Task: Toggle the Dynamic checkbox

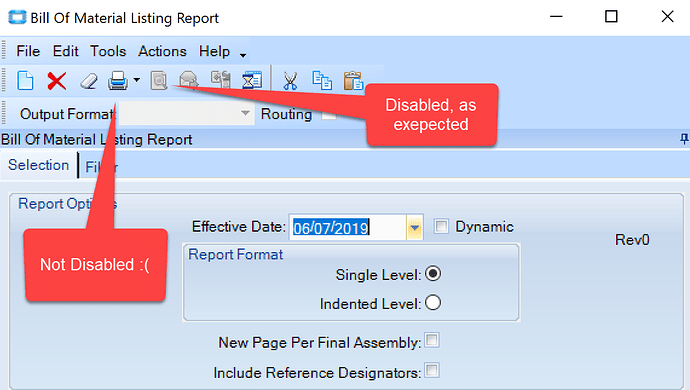Action: coord(441,226)
